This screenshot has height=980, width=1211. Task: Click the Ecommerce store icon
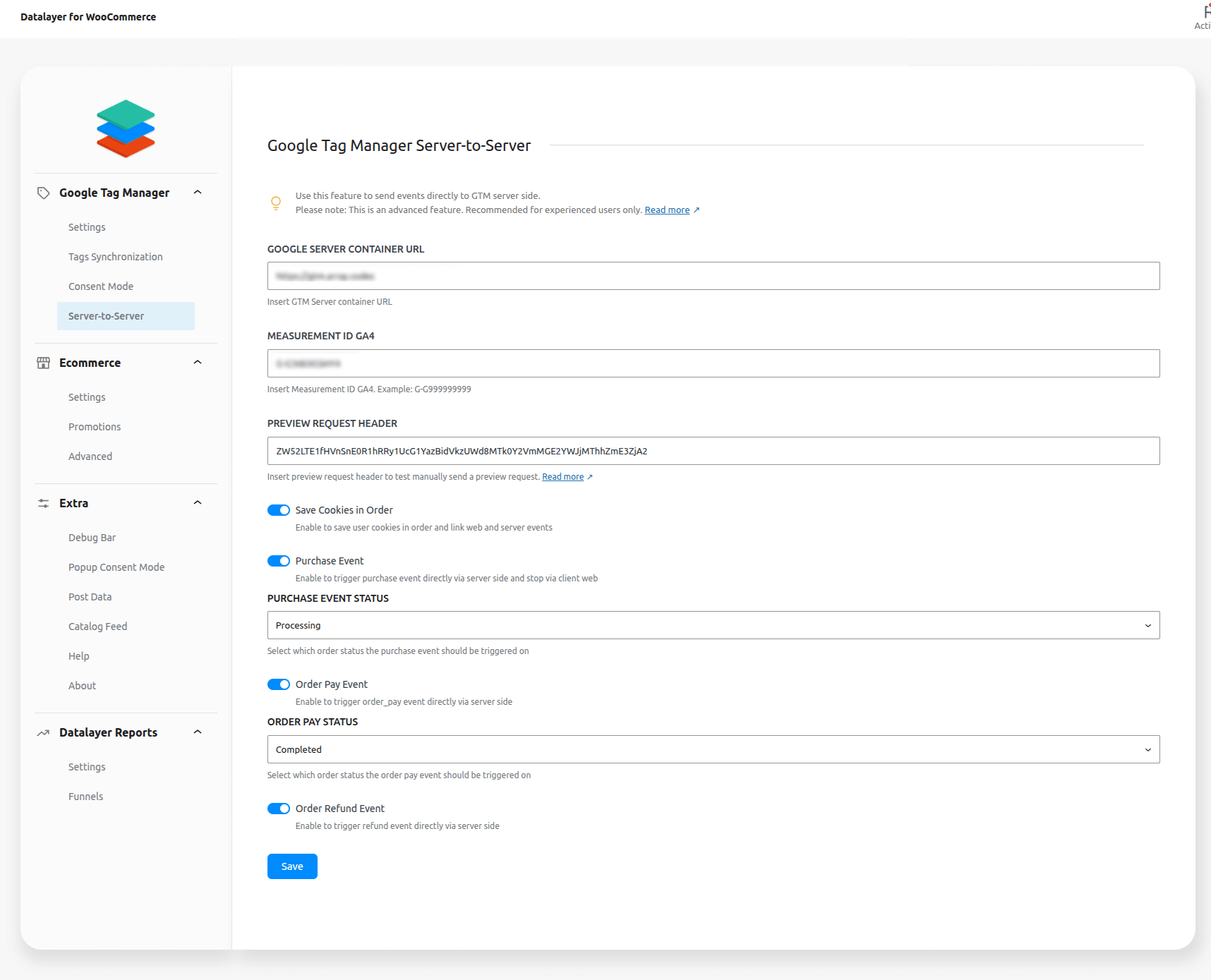click(43, 363)
